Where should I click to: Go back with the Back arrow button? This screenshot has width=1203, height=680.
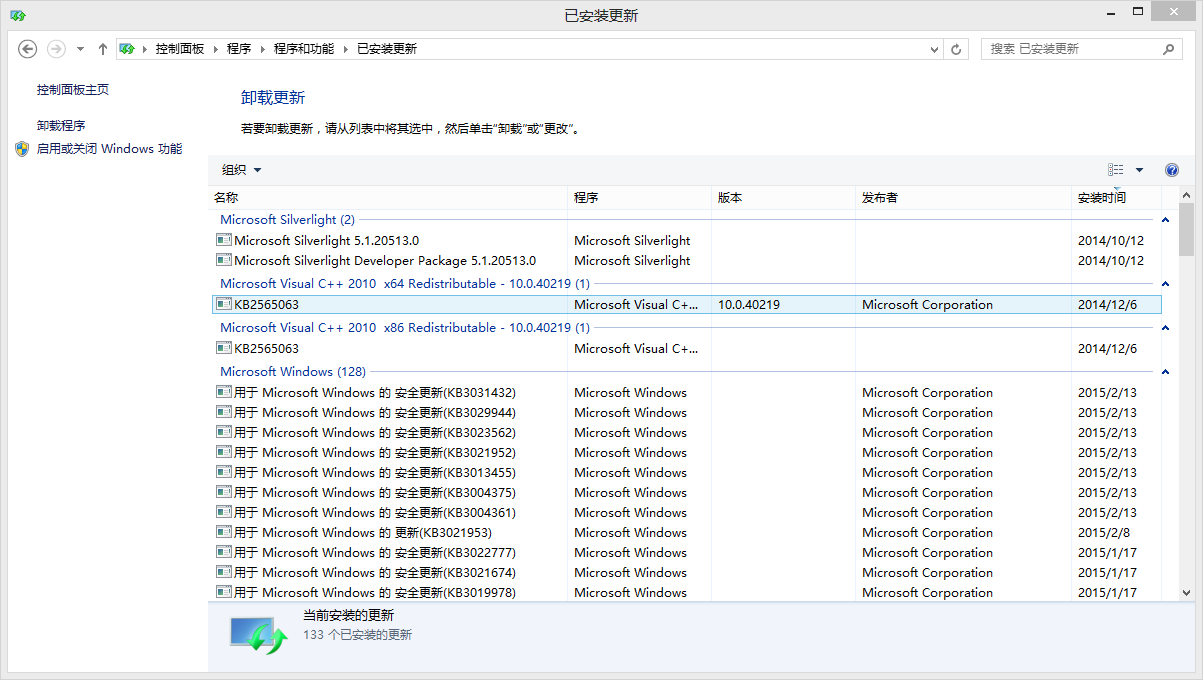pos(28,48)
